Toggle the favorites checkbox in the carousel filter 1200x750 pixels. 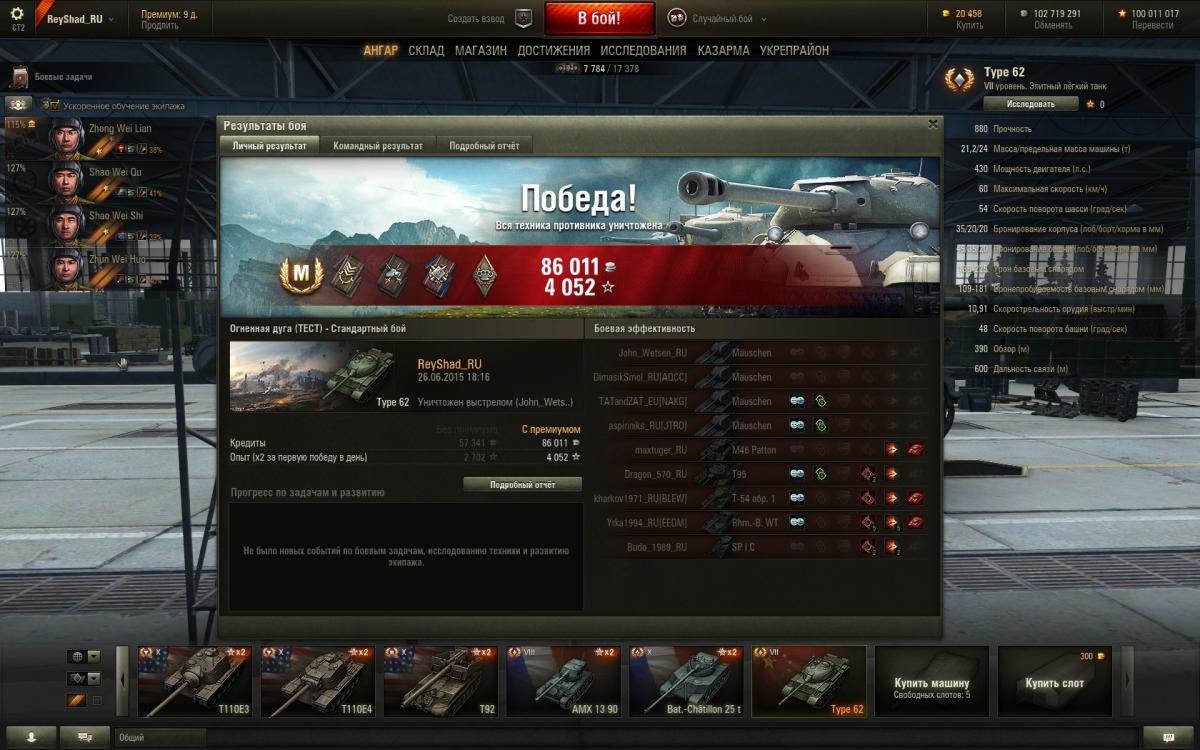point(97,701)
